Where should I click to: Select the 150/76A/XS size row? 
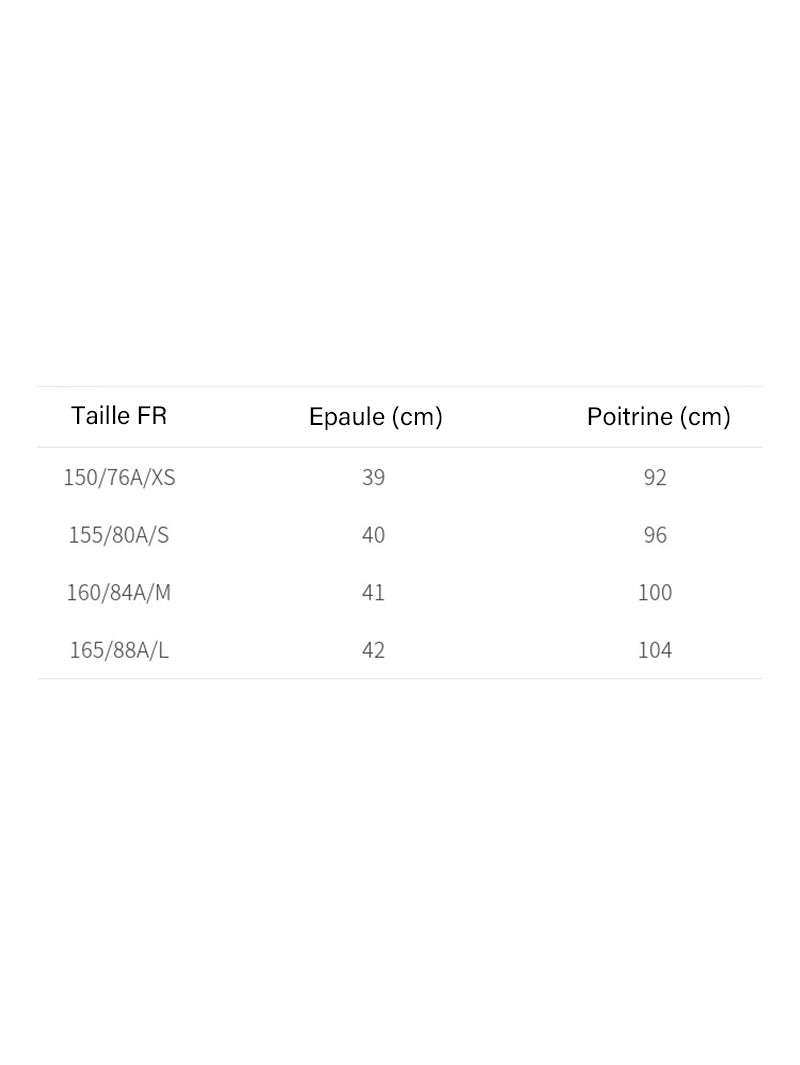tap(400, 477)
